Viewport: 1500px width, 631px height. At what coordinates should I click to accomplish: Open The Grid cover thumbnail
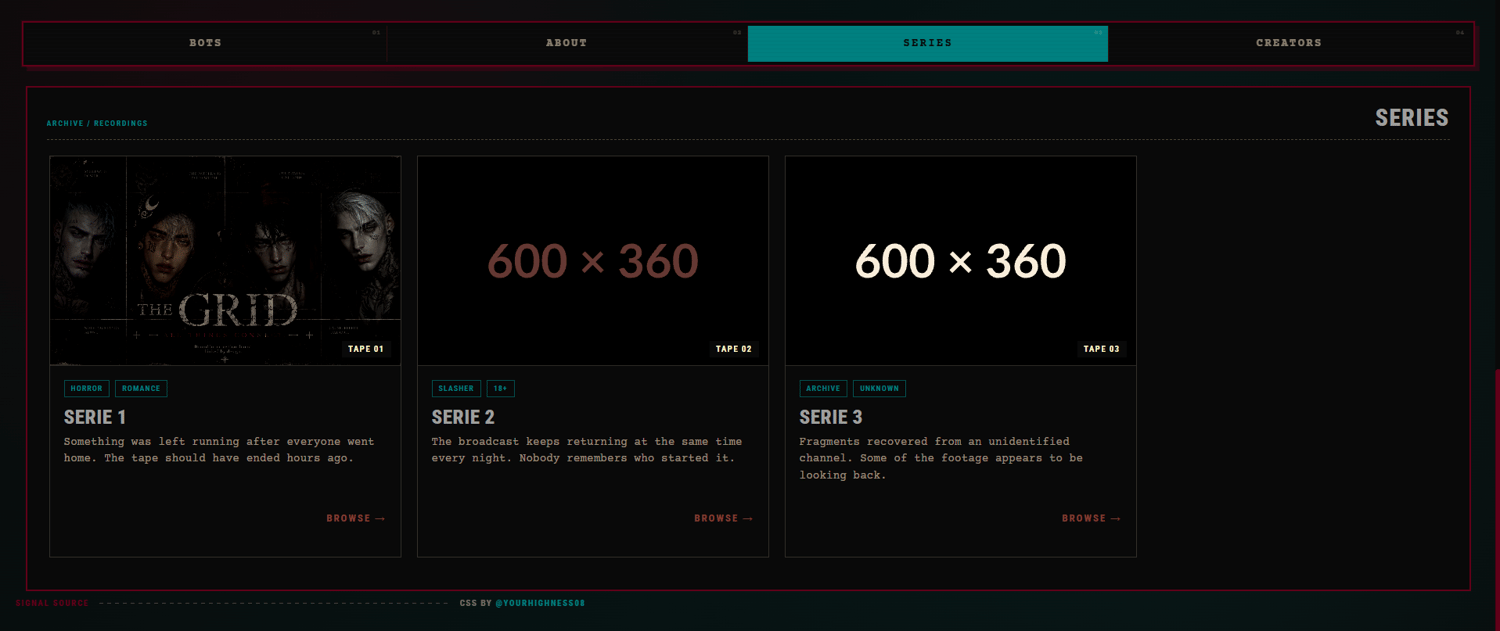coord(225,261)
